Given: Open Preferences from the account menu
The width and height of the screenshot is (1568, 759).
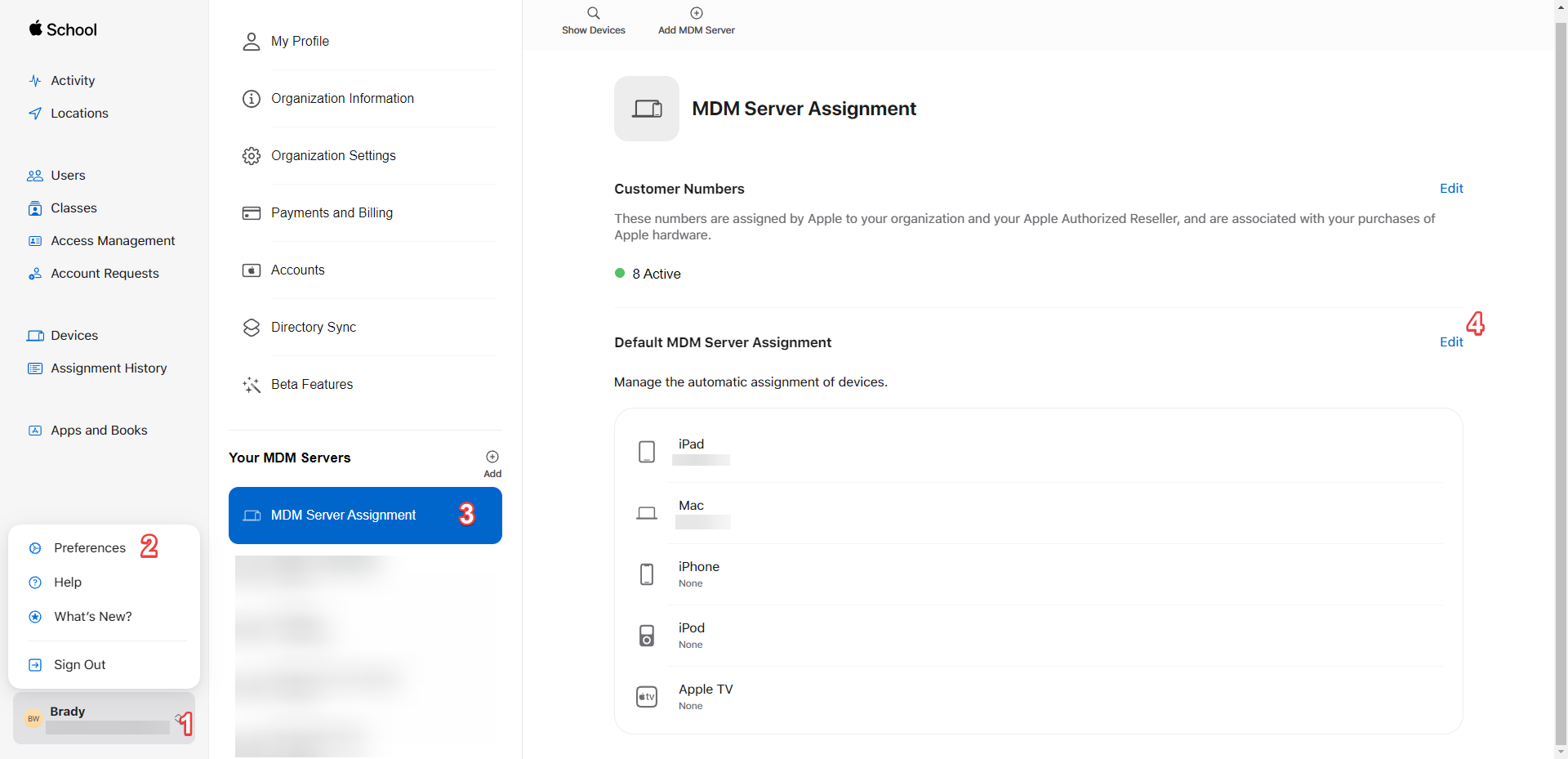Looking at the screenshot, I should (89, 547).
